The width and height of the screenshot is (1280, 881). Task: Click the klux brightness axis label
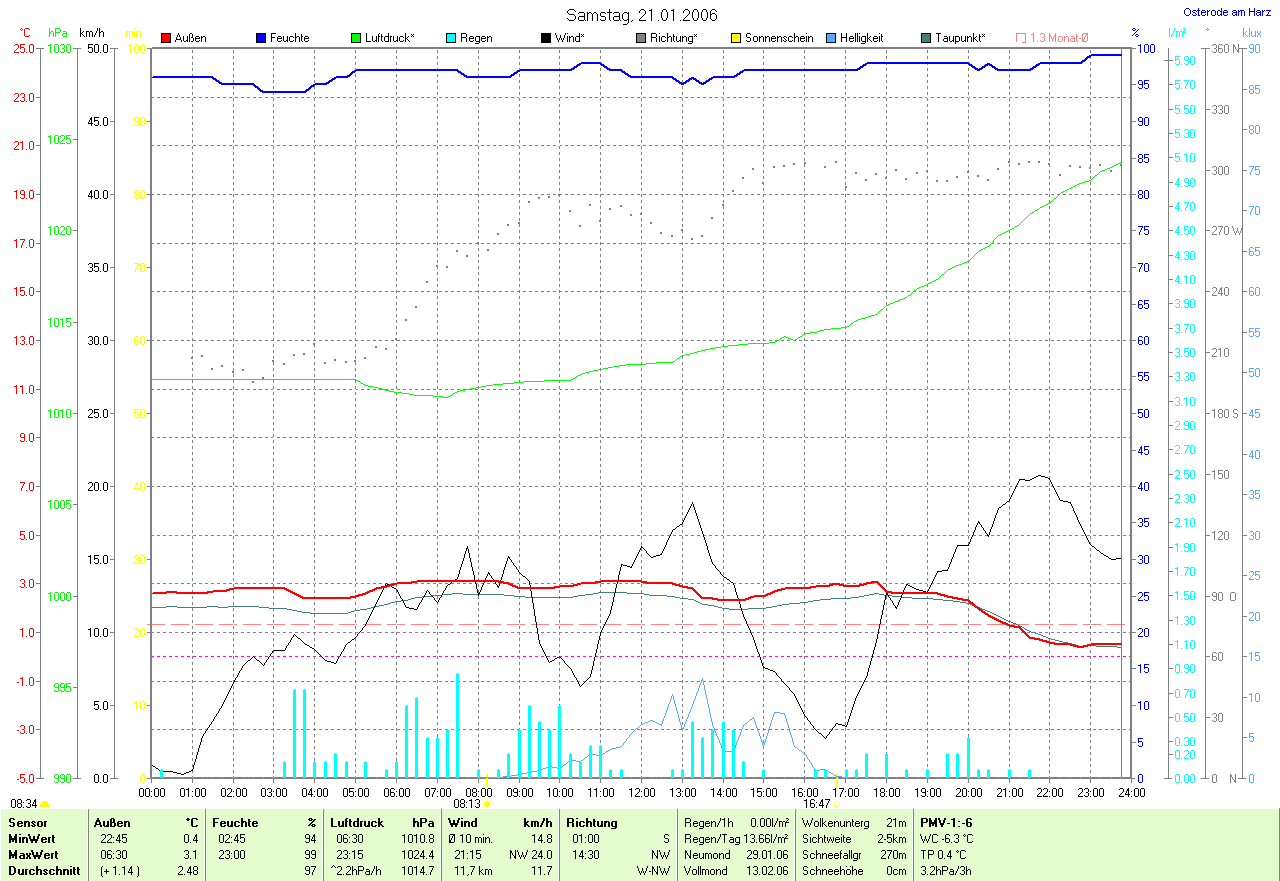1252,33
